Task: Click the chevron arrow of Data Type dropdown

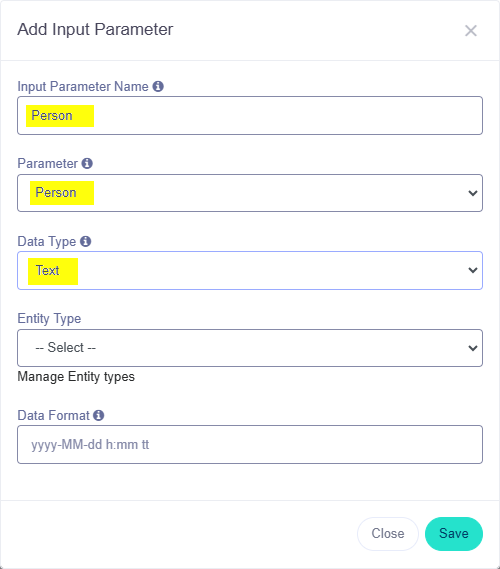Action: point(472,270)
